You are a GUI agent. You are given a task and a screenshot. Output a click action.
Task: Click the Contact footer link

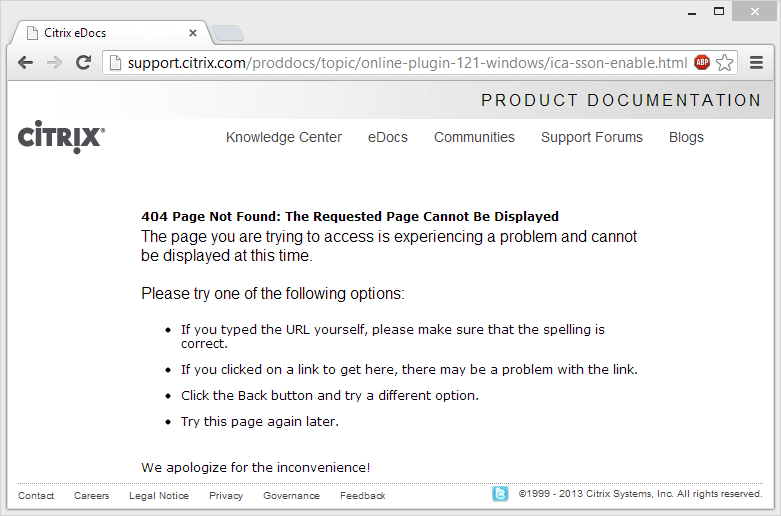(x=36, y=496)
